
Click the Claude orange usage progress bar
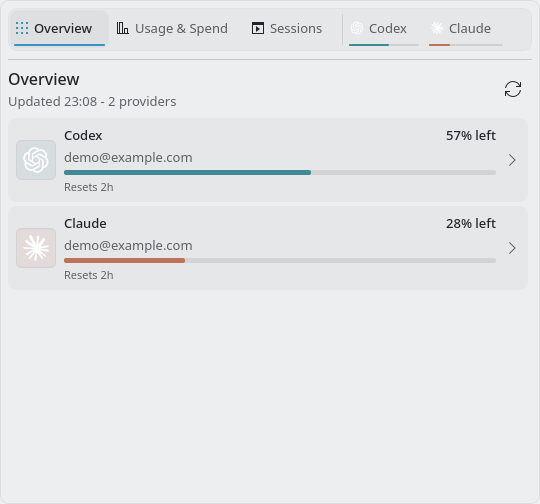click(280, 261)
